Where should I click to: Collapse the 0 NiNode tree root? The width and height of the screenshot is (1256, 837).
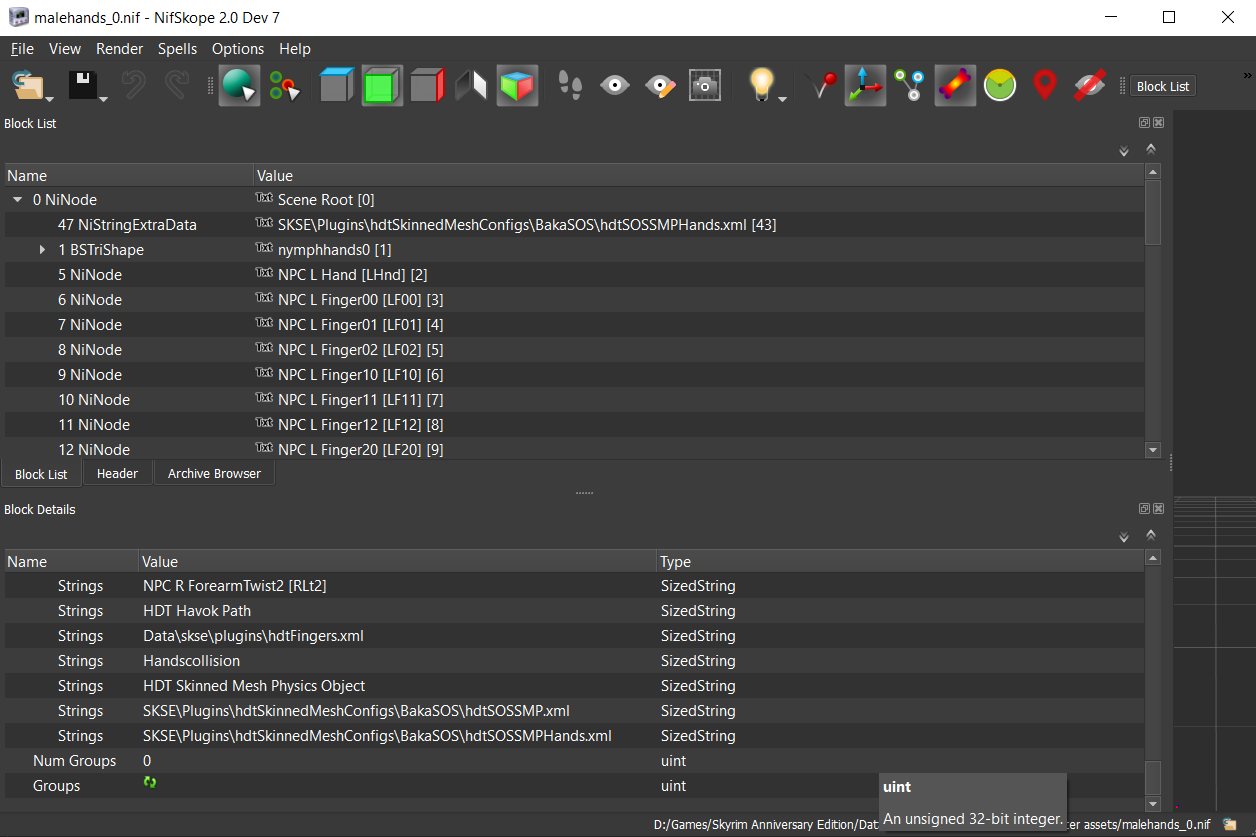17,200
